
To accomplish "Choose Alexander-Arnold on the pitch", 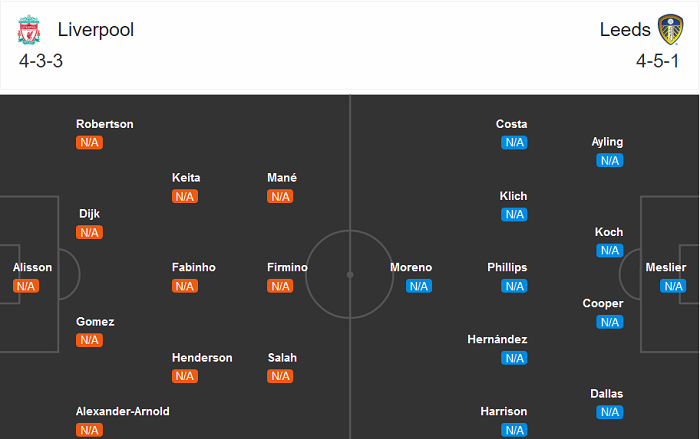I will 123,412.
